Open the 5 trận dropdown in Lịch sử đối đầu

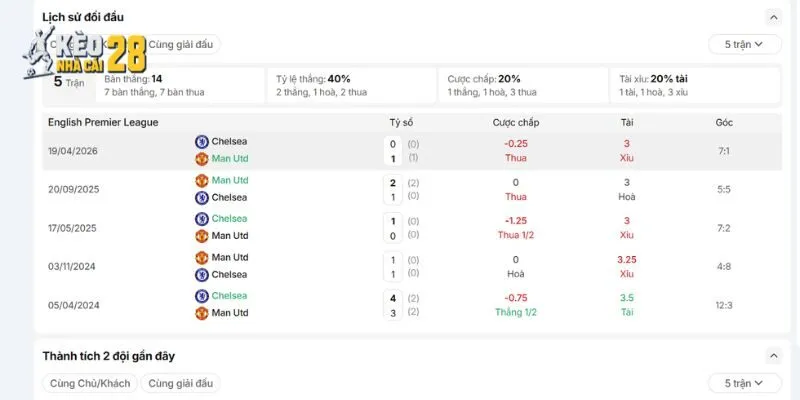(744, 44)
